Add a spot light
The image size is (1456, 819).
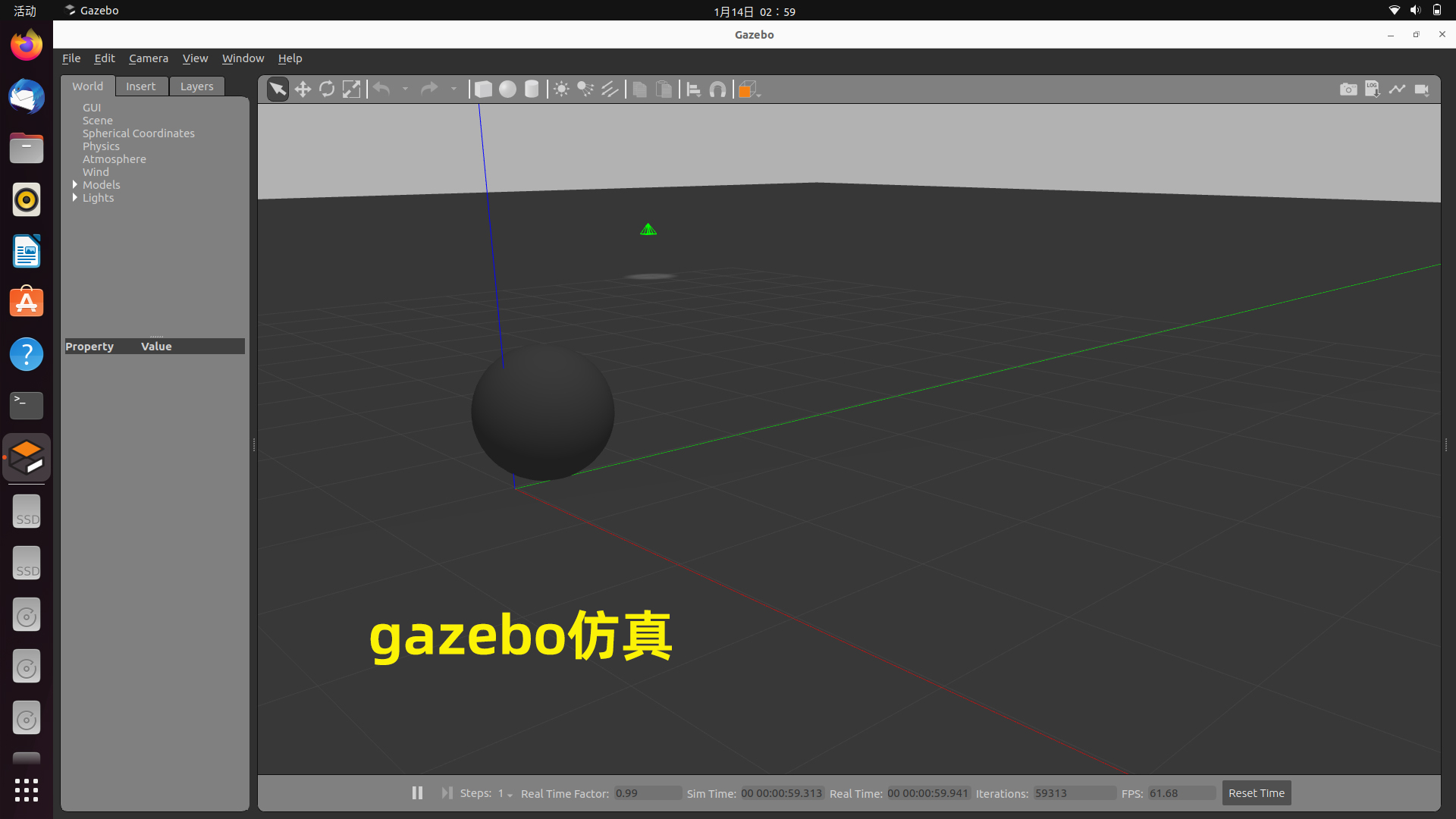[585, 89]
